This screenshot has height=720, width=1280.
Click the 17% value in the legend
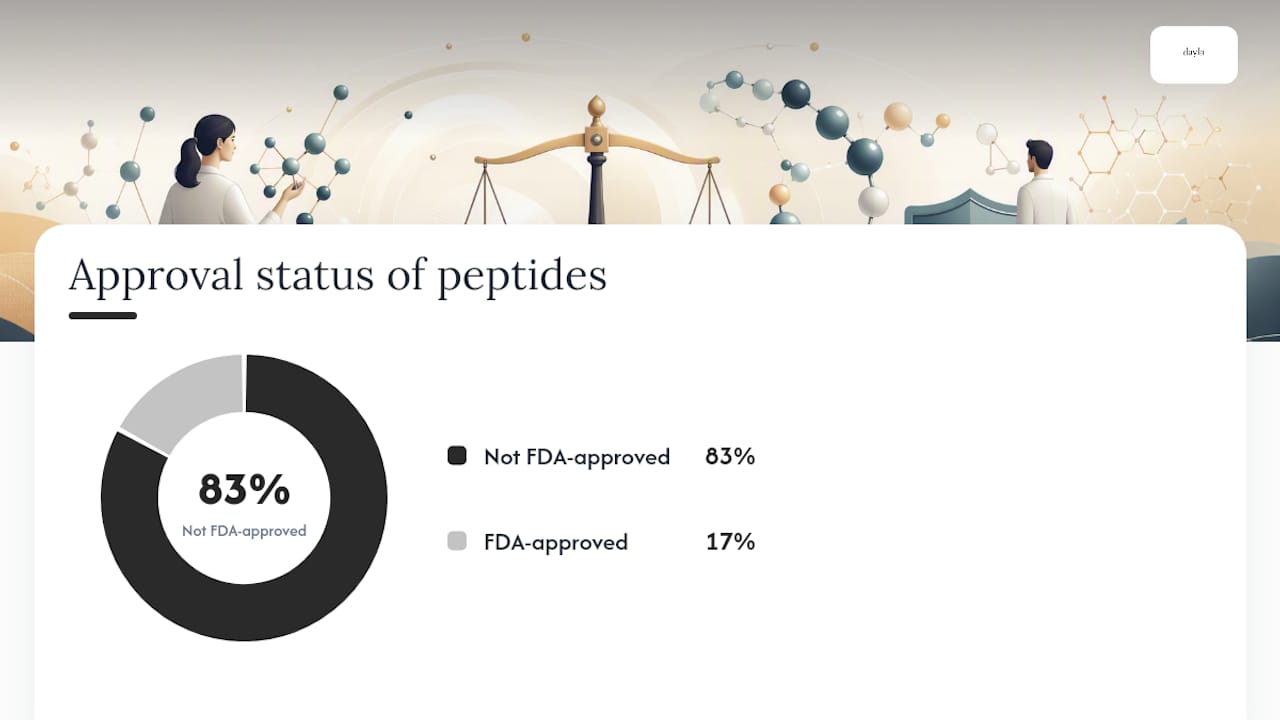[x=730, y=542]
